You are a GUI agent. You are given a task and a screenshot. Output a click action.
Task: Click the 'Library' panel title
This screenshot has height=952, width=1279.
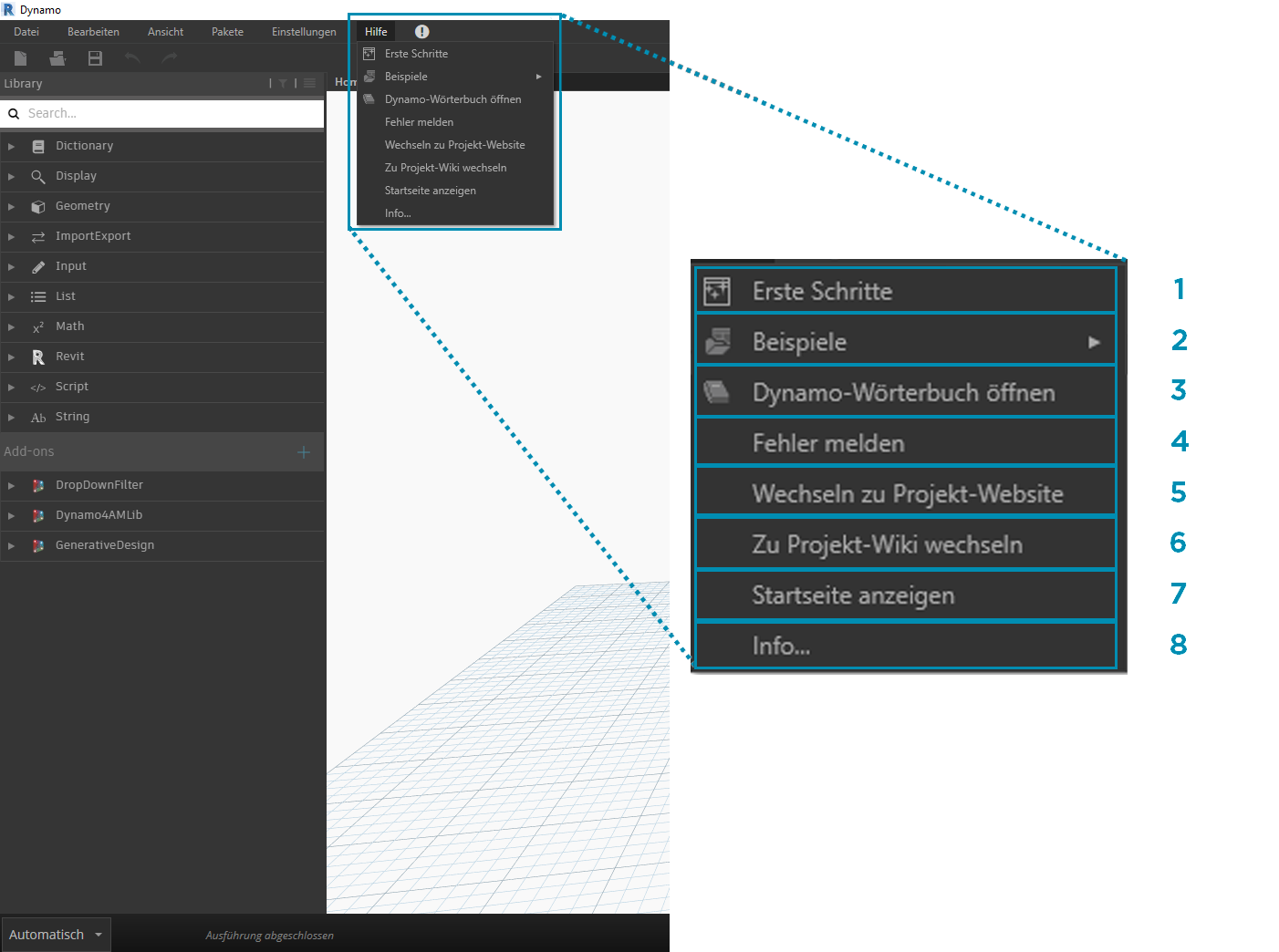click(x=23, y=83)
